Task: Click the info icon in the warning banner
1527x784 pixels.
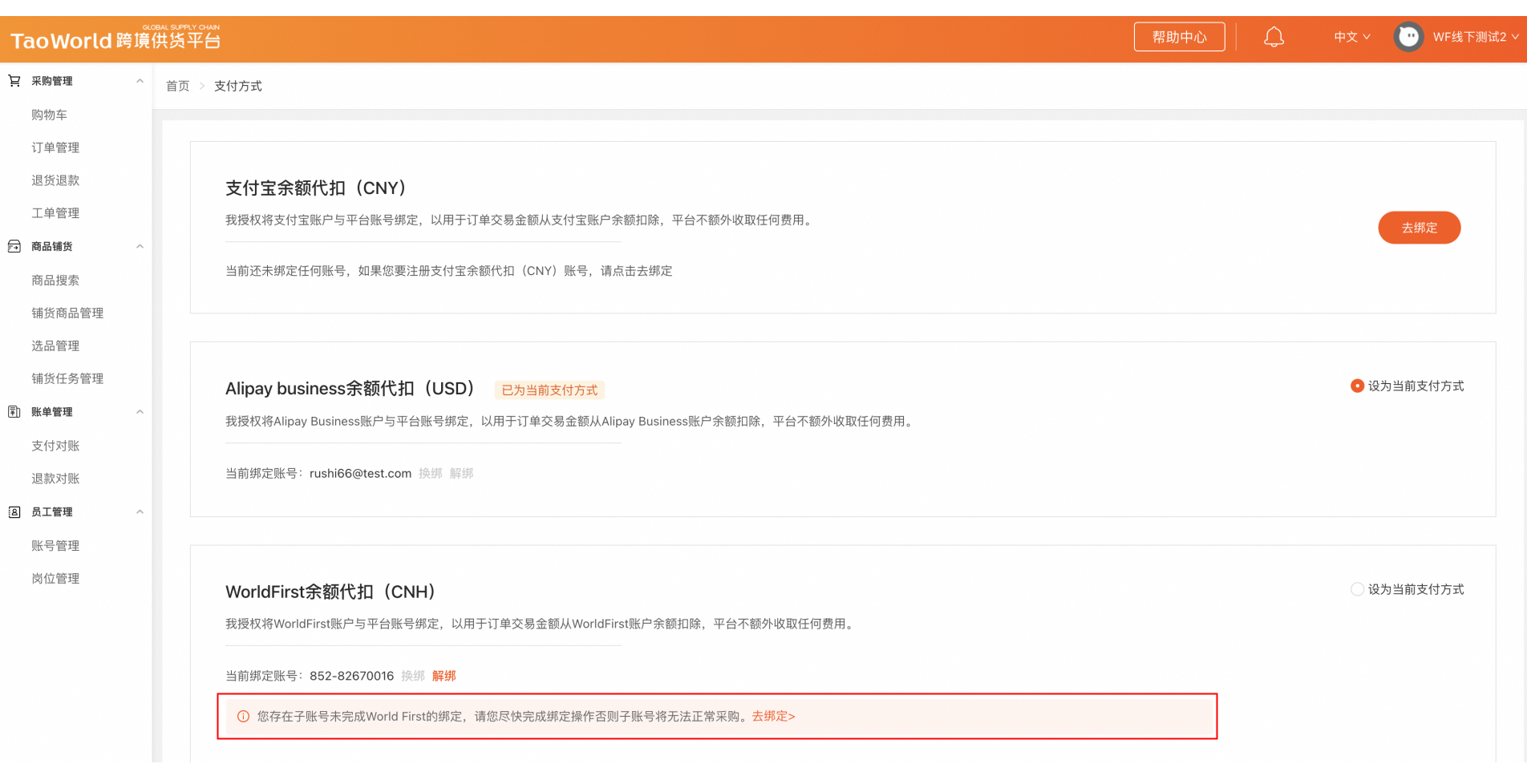Action: click(243, 716)
